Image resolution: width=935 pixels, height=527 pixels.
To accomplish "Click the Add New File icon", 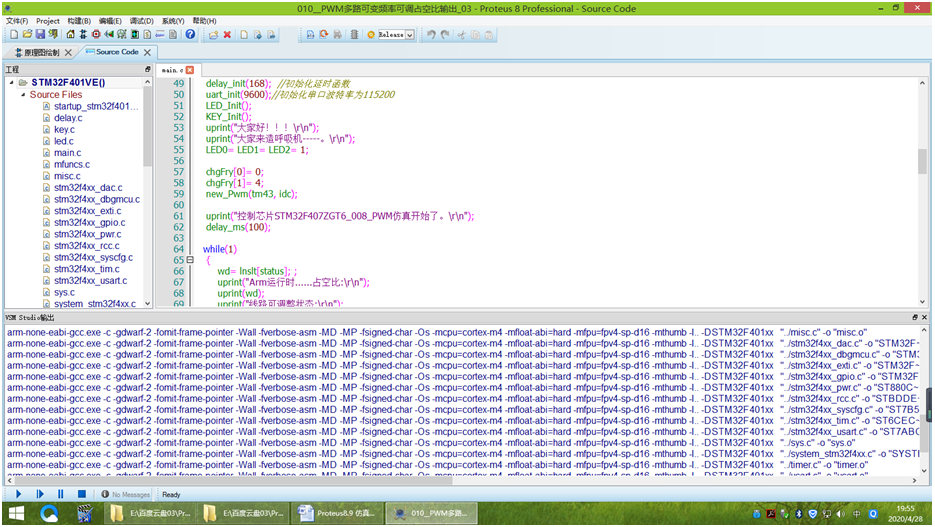I will (244, 35).
